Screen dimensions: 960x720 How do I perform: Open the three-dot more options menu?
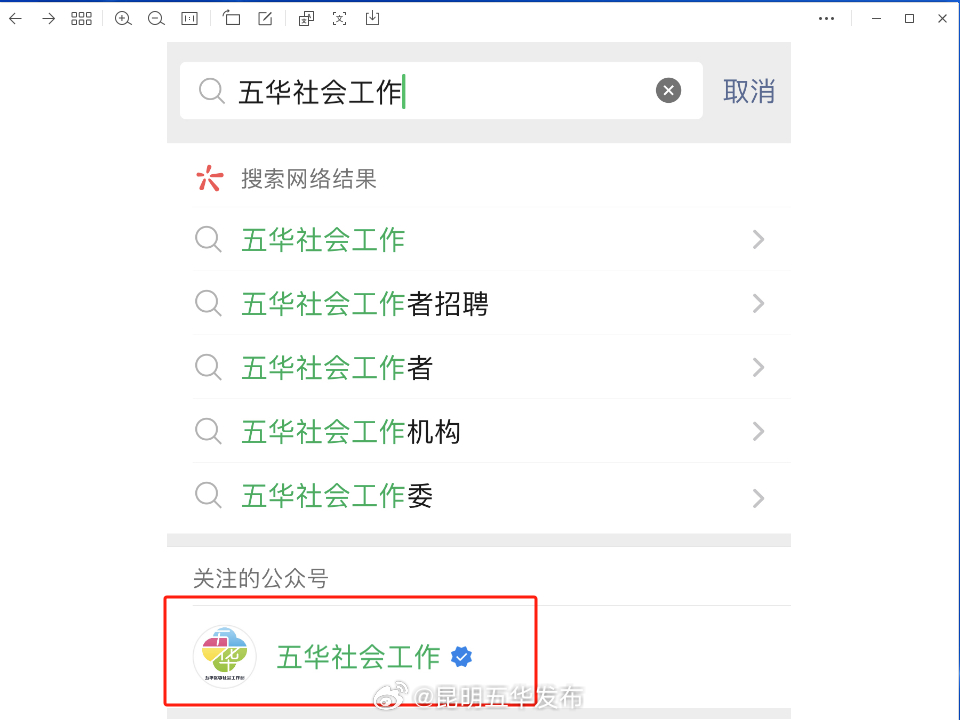coord(826,18)
